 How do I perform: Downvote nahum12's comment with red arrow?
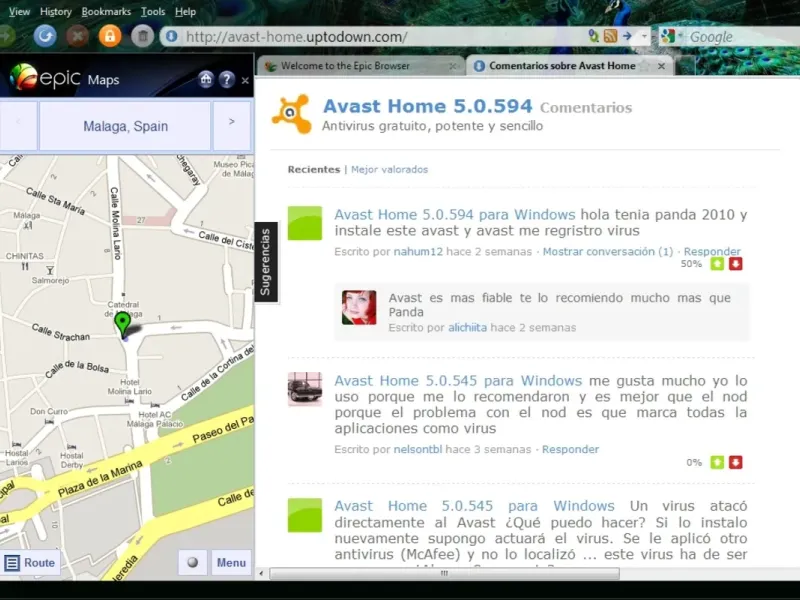(x=735, y=264)
